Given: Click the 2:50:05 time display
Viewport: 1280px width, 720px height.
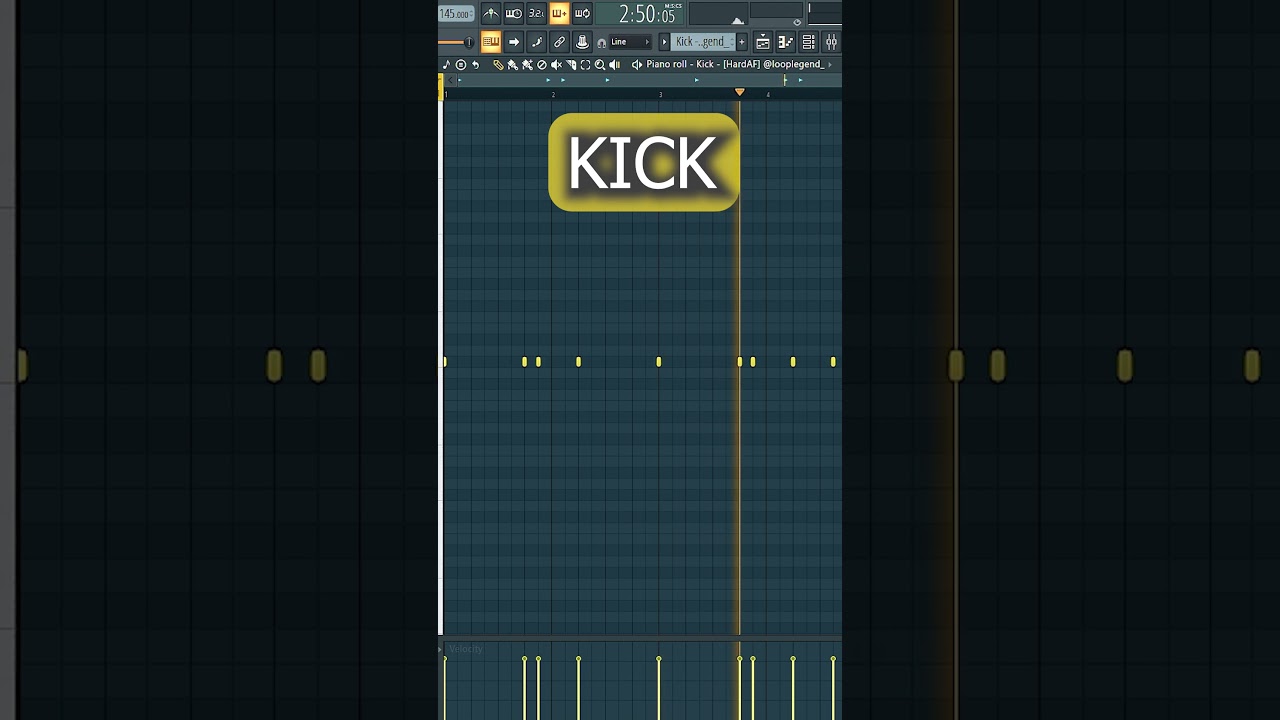Looking at the screenshot, I should pyautogui.click(x=640, y=14).
